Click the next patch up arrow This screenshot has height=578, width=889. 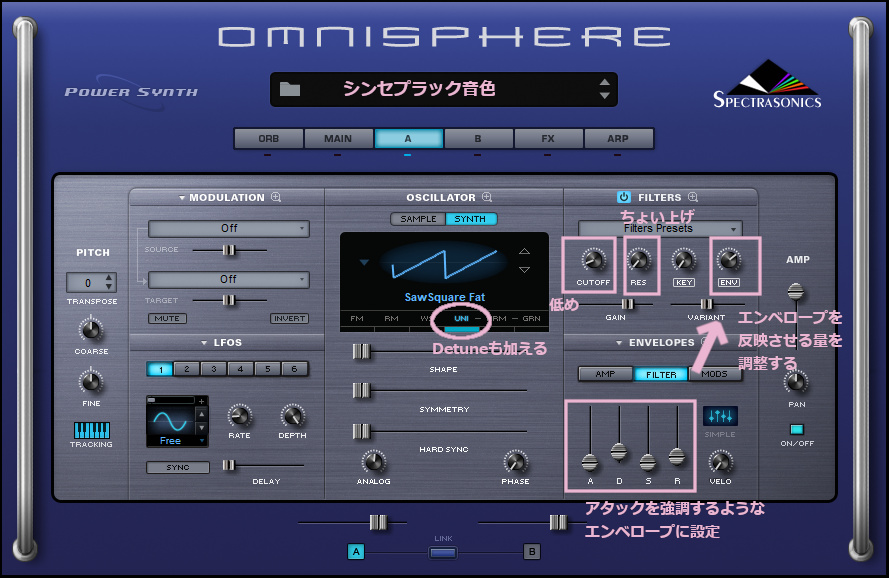604,82
